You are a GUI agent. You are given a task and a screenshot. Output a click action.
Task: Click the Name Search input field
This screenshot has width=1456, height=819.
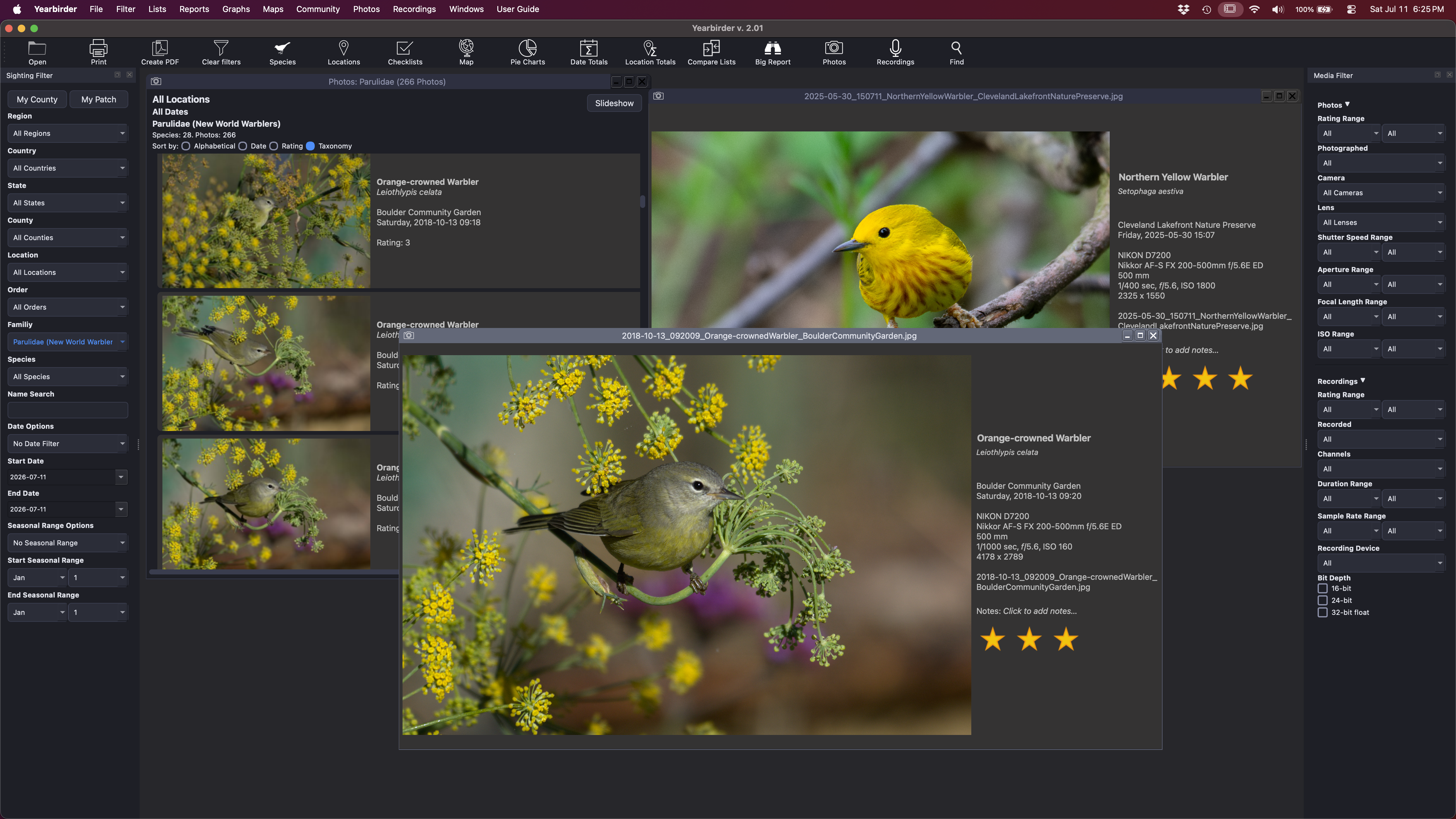pos(68,410)
